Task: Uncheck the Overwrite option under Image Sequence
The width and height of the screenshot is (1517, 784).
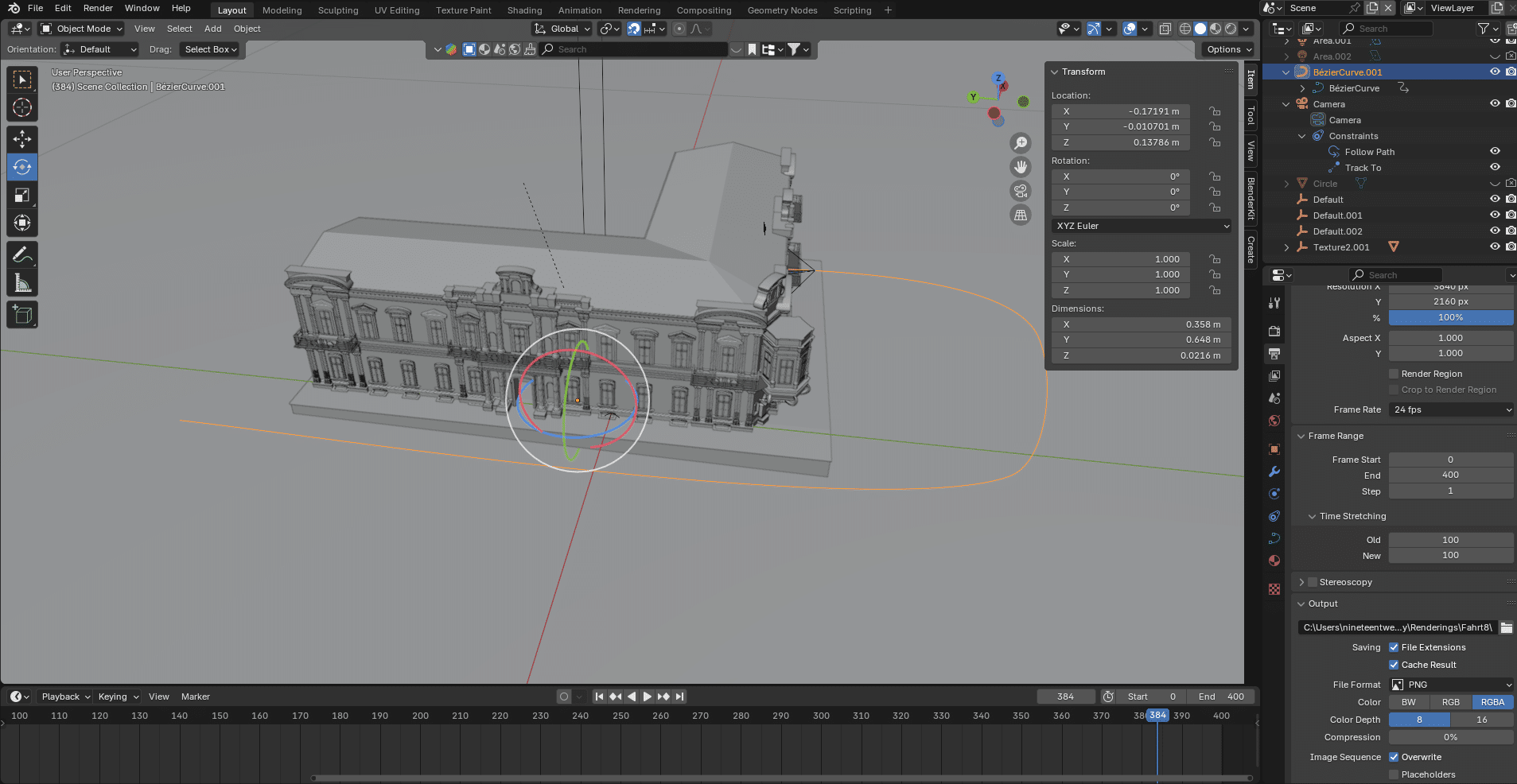Action: point(1394,757)
